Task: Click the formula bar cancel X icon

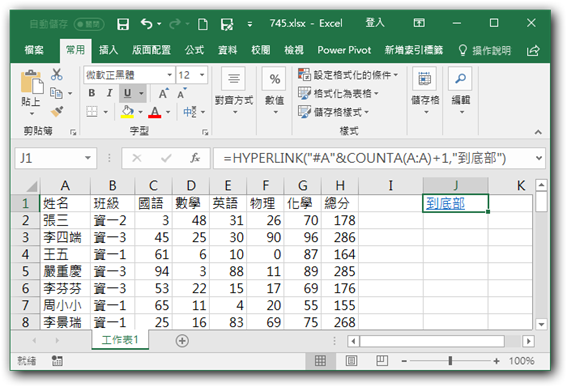Action: point(137,158)
